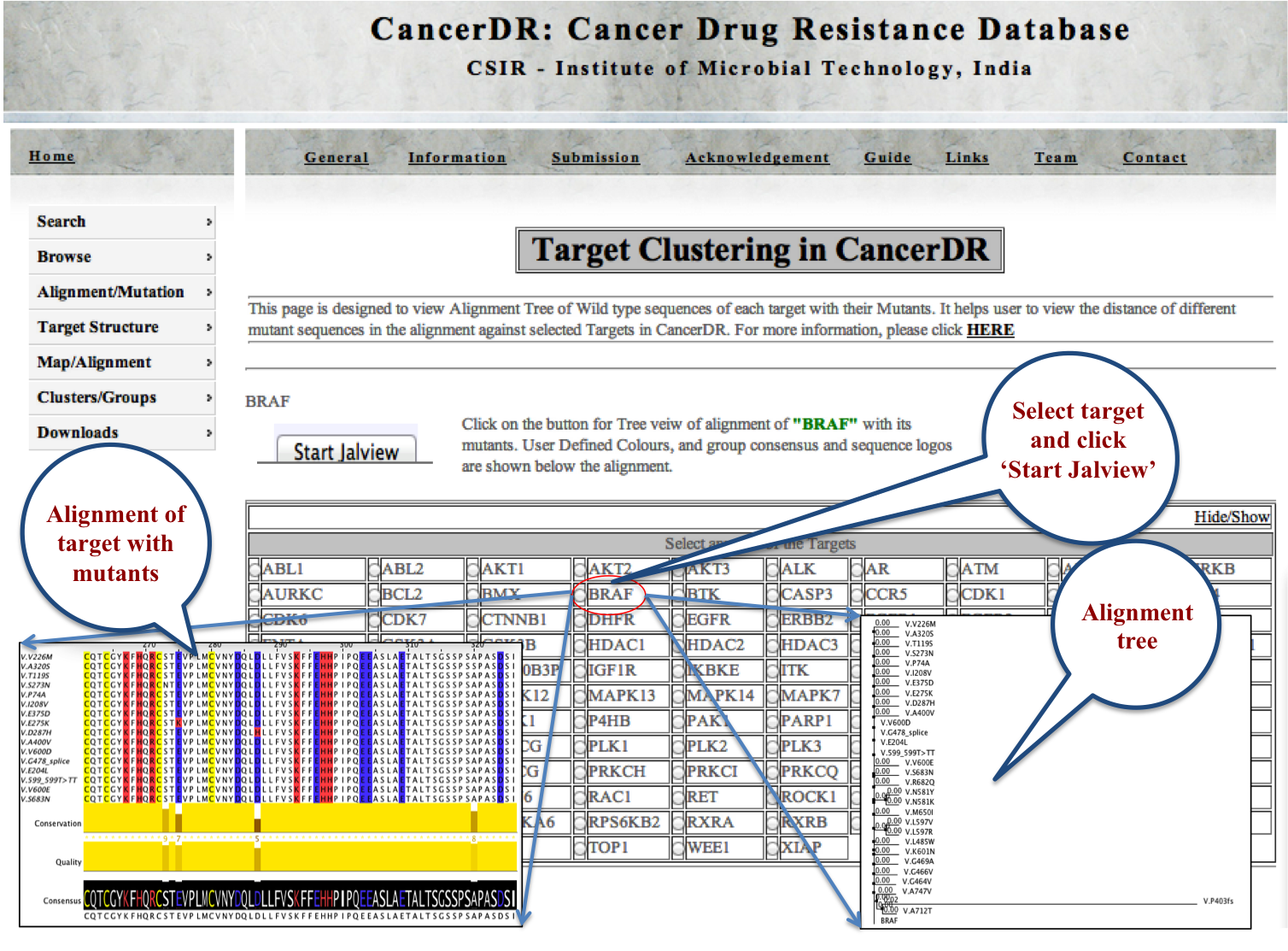Choose the EGFR target option
Viewport: 1288px width, 951px height.
679,619
